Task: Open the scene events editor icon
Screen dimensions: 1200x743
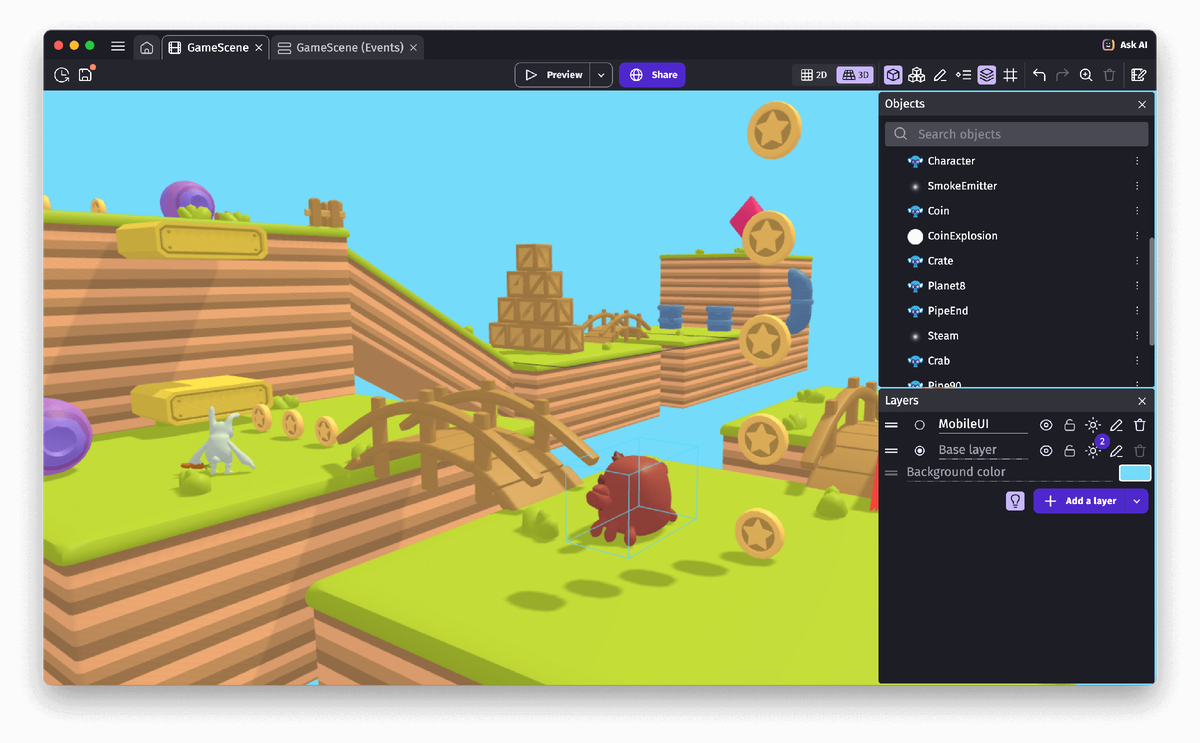Action: [x=1139, y=74]
